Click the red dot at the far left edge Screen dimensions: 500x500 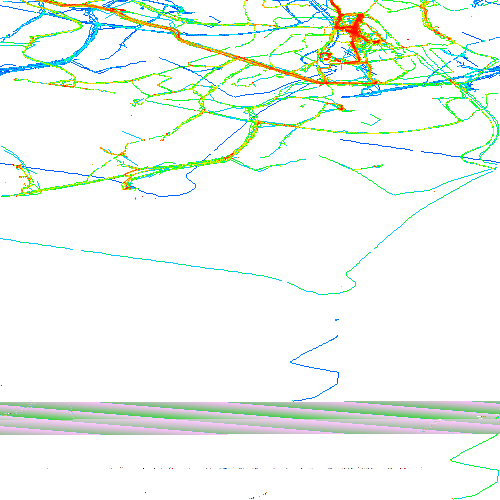click(1, 385)
